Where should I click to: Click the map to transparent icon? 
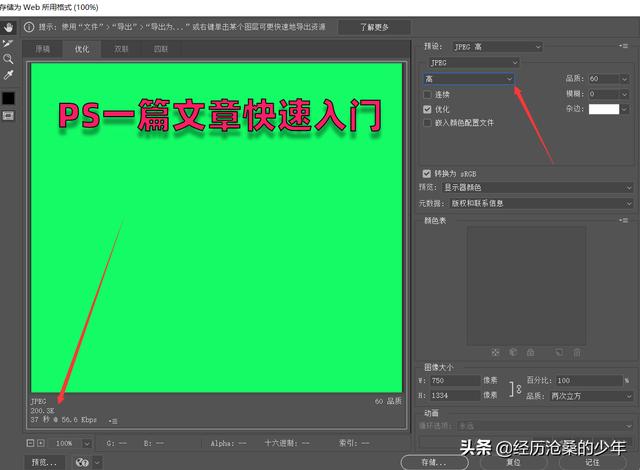click(x=496, y=352)
